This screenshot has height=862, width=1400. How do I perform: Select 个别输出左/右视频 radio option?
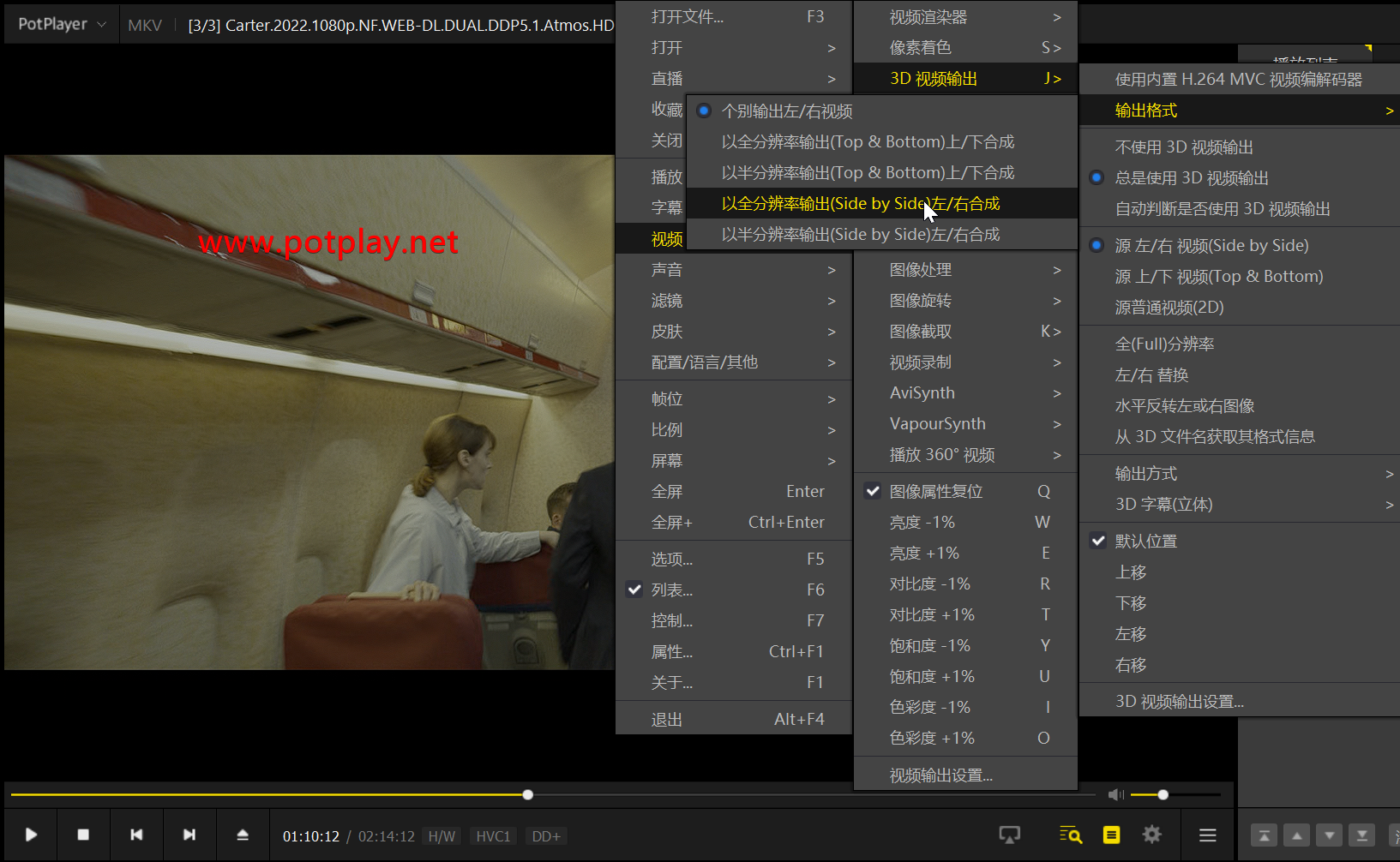pyautogui.click(x=882, y=111)
